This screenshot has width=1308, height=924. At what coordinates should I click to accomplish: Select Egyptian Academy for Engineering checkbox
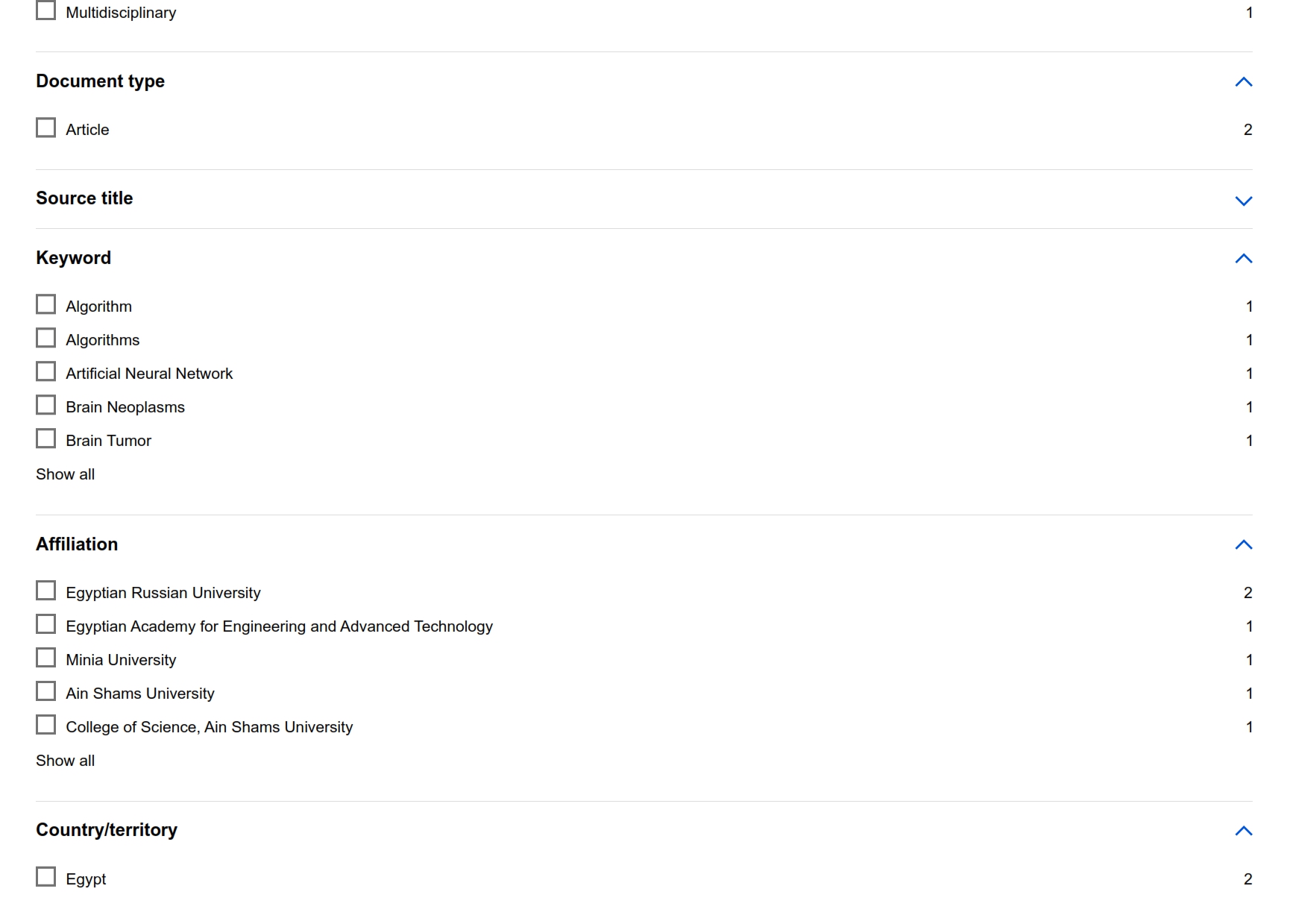[46, 625]
